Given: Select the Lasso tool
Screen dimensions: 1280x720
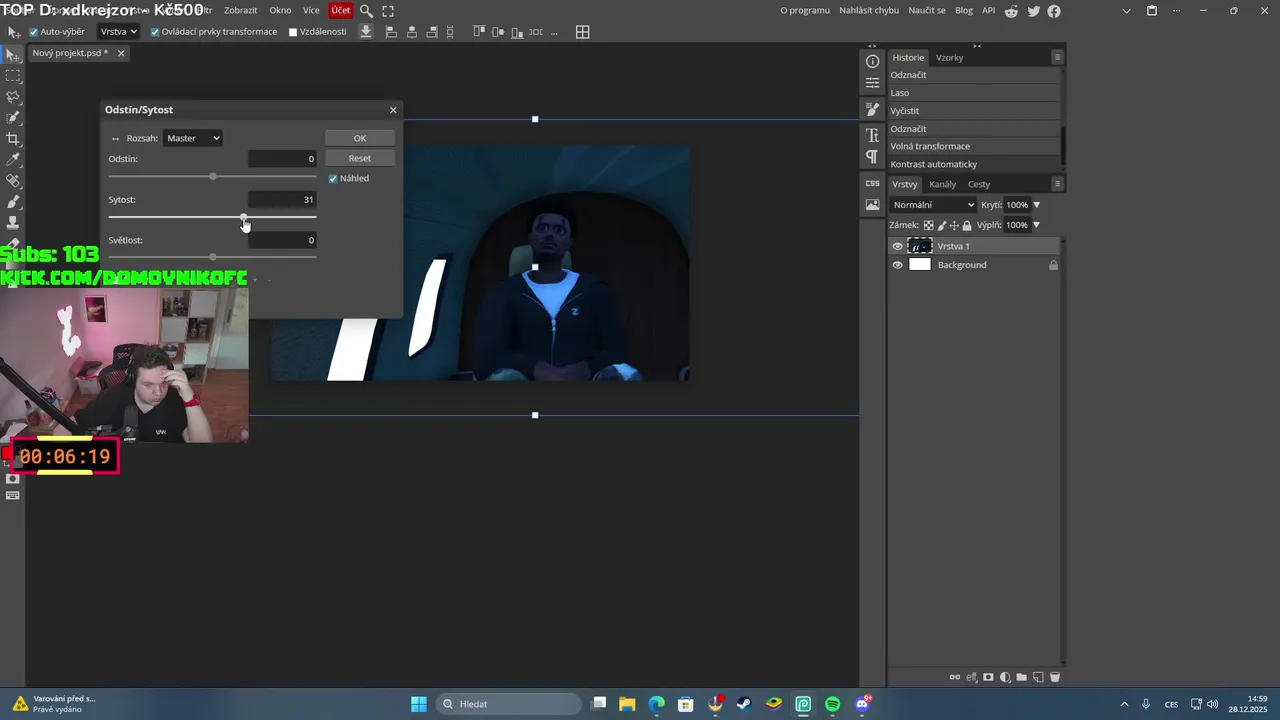Looking at the screenshot, I should (13, 96).
